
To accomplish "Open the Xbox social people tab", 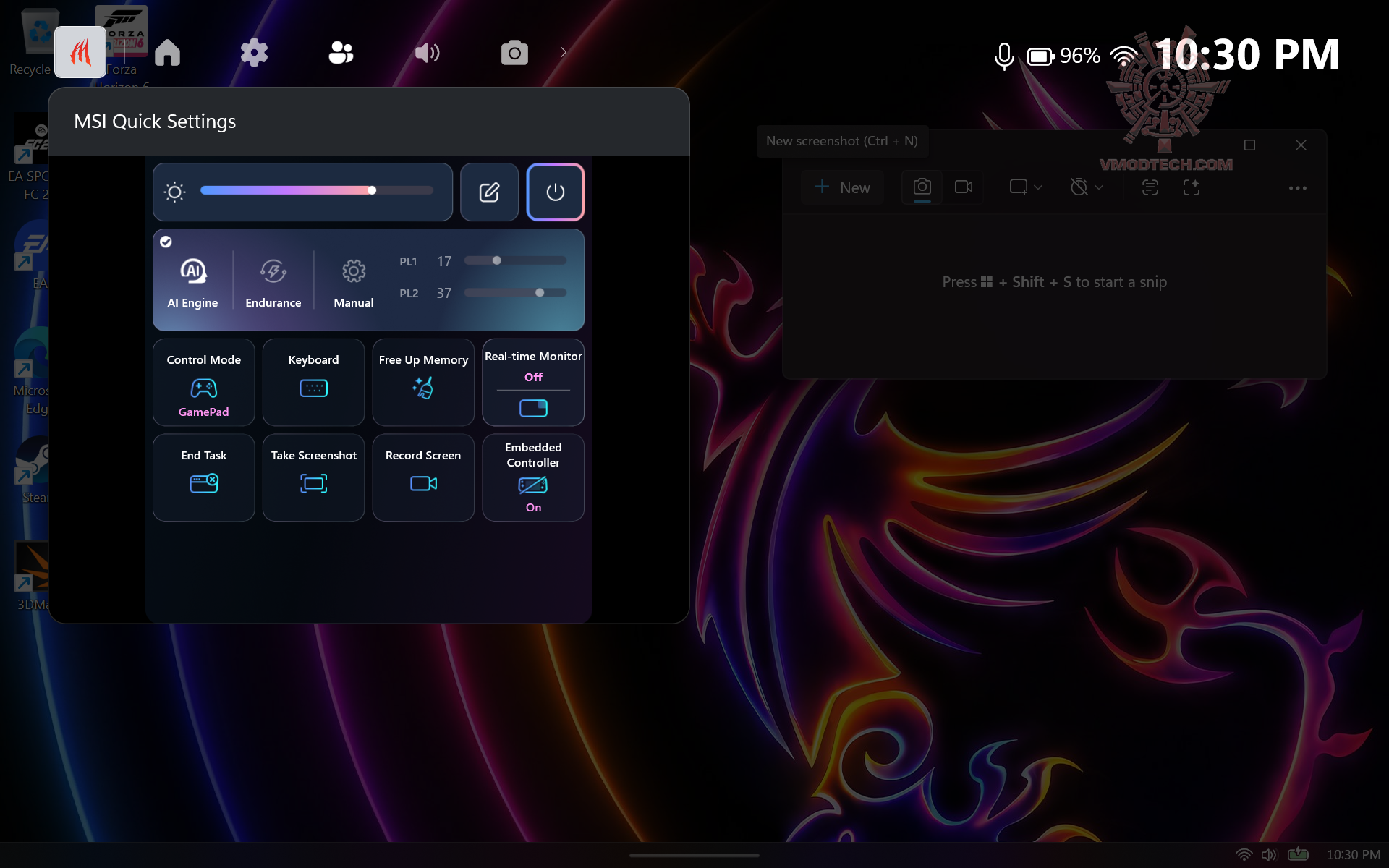I will pyautogui.click(x=341, y=52).
